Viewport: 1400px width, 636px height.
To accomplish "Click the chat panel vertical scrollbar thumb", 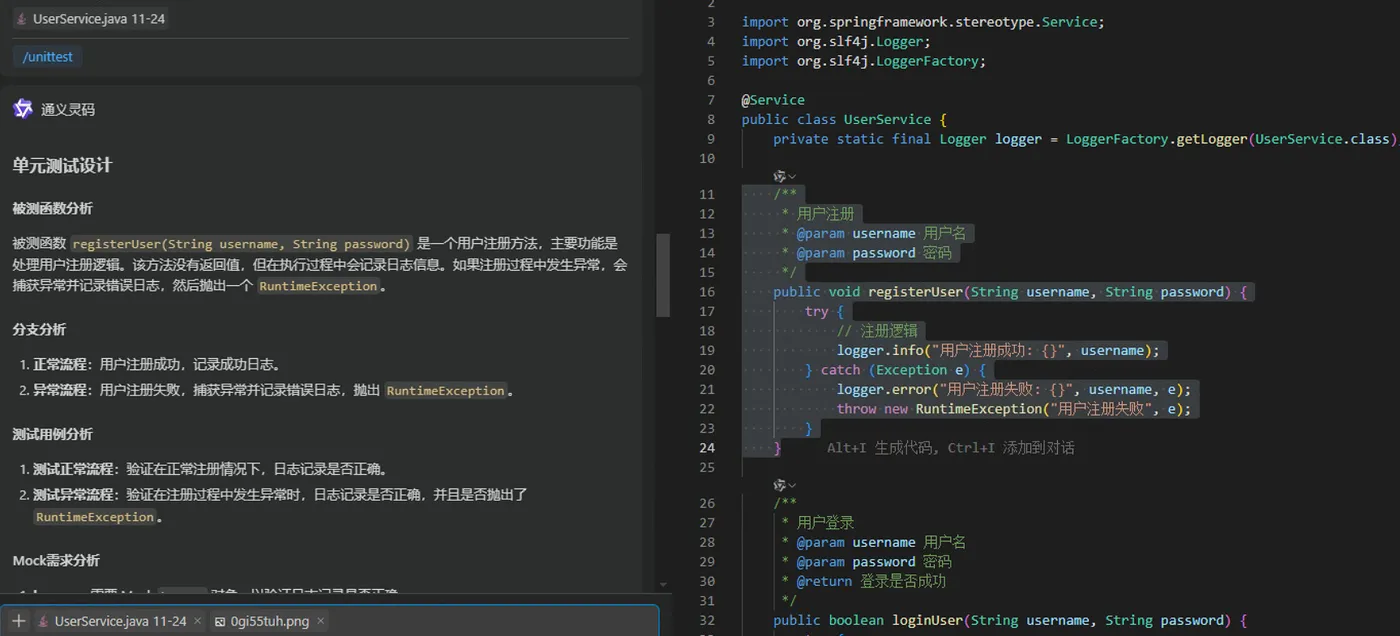I will 662,275.
